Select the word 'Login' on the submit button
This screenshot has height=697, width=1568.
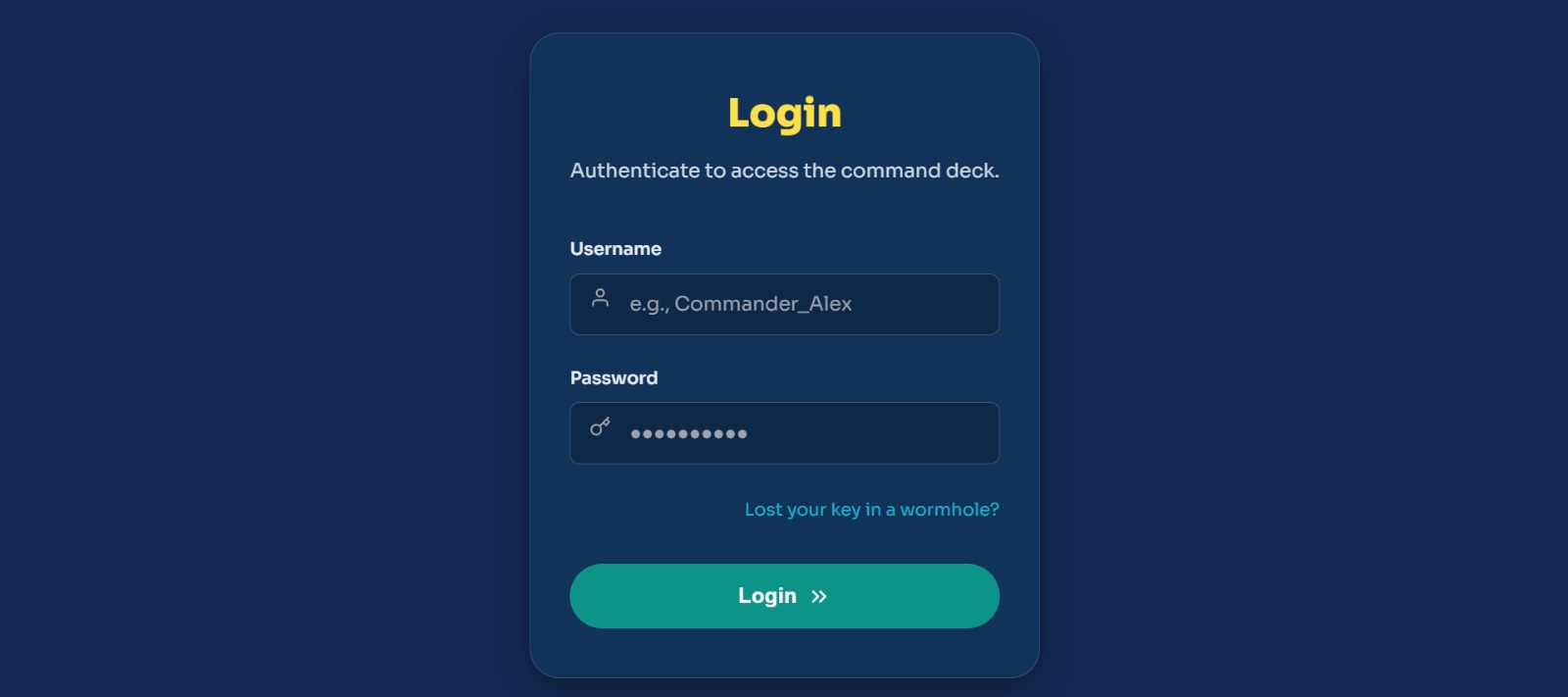(767, 596)
